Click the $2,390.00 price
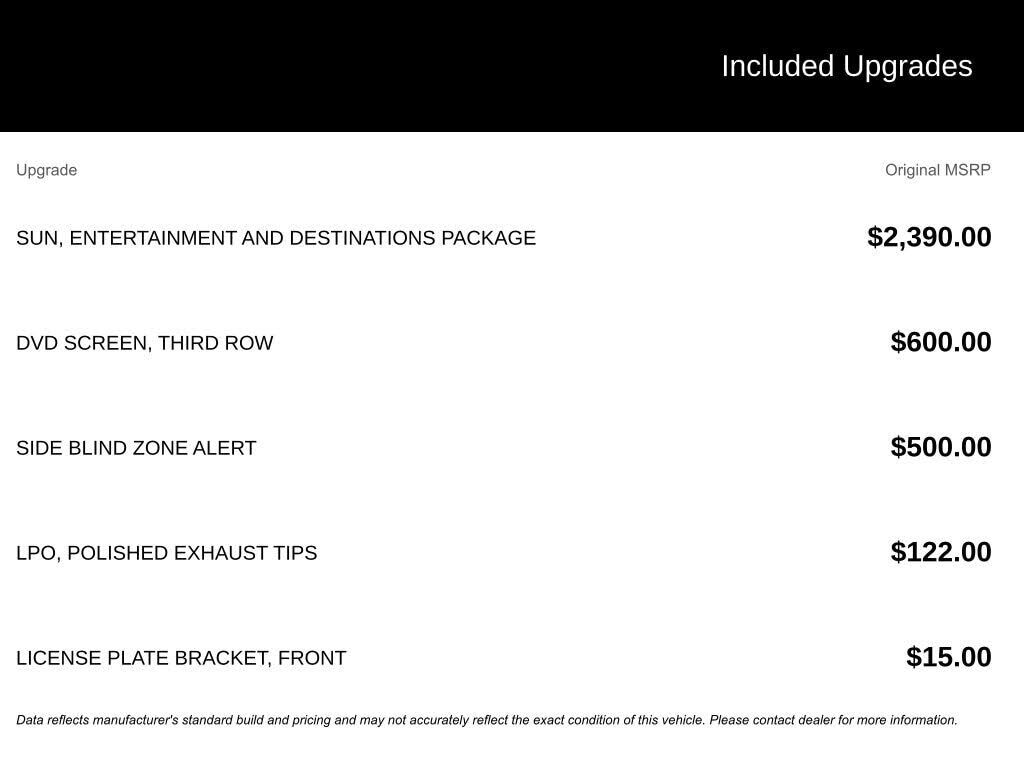The width and height of the screenshot is (1024, 768). coord(929,237)
